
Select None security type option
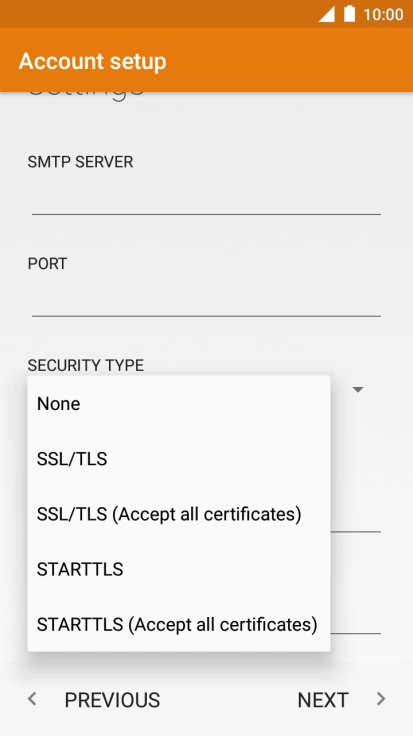click(x=179, y=404)
